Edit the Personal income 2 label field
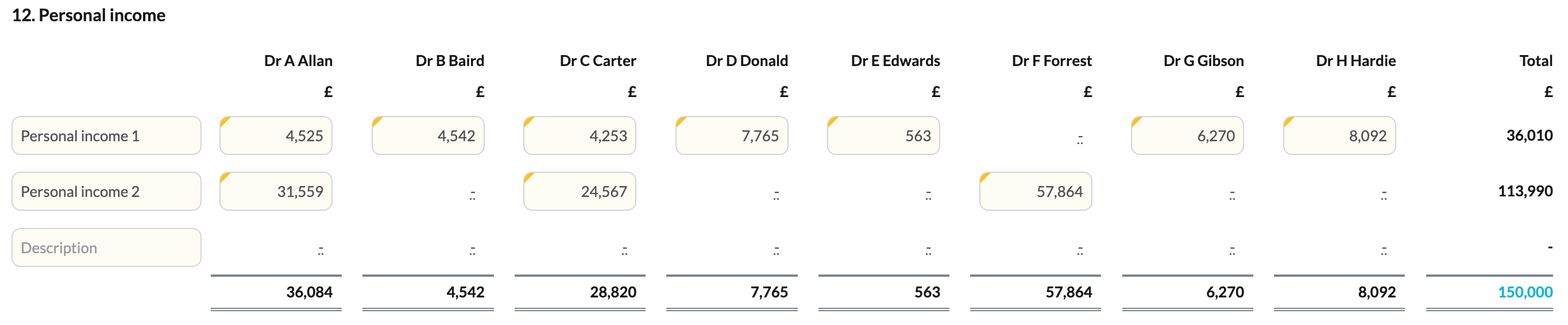Viewport: 1568px width, 325px height. pyautogui.click(x=106, y=192)
